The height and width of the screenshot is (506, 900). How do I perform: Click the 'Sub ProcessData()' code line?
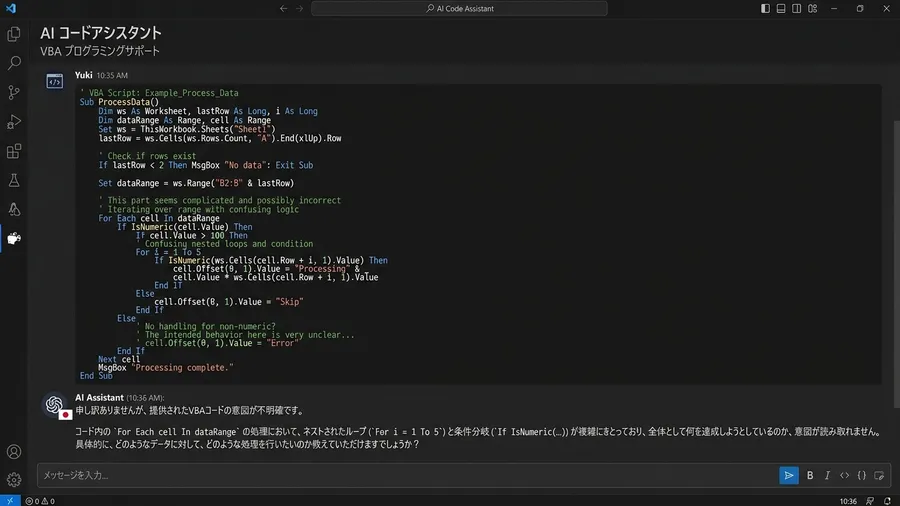[119, 102]
